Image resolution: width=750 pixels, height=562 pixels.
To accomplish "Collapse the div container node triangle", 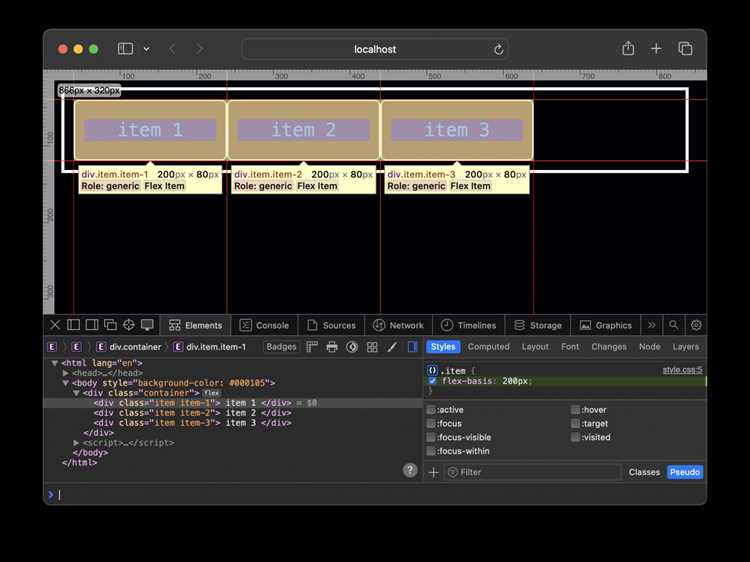I will 76,393.
